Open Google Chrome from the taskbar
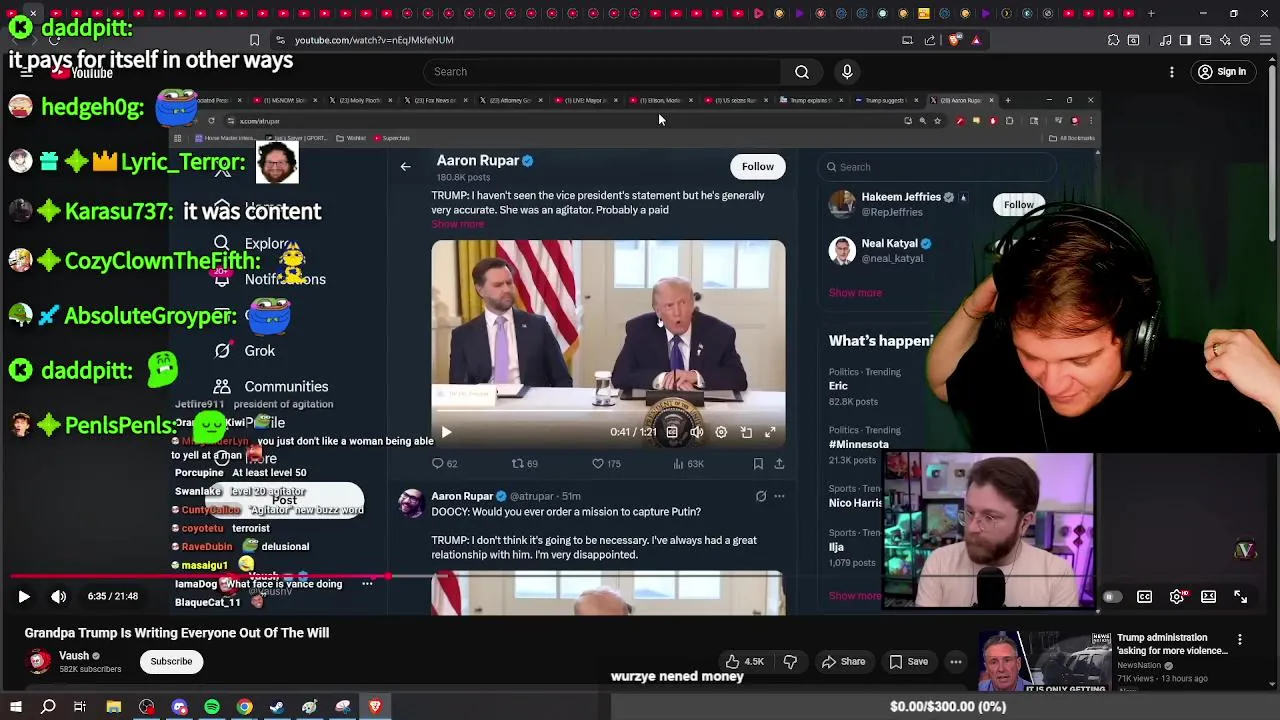Viewport: 1280px width, 720px height. point(244,707)
